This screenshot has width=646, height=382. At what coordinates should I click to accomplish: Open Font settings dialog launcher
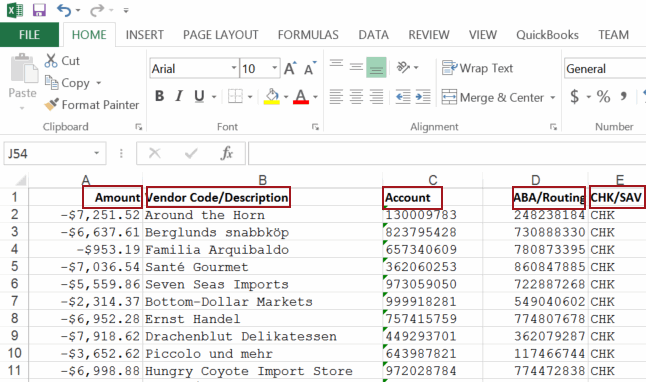coord(315,127)
